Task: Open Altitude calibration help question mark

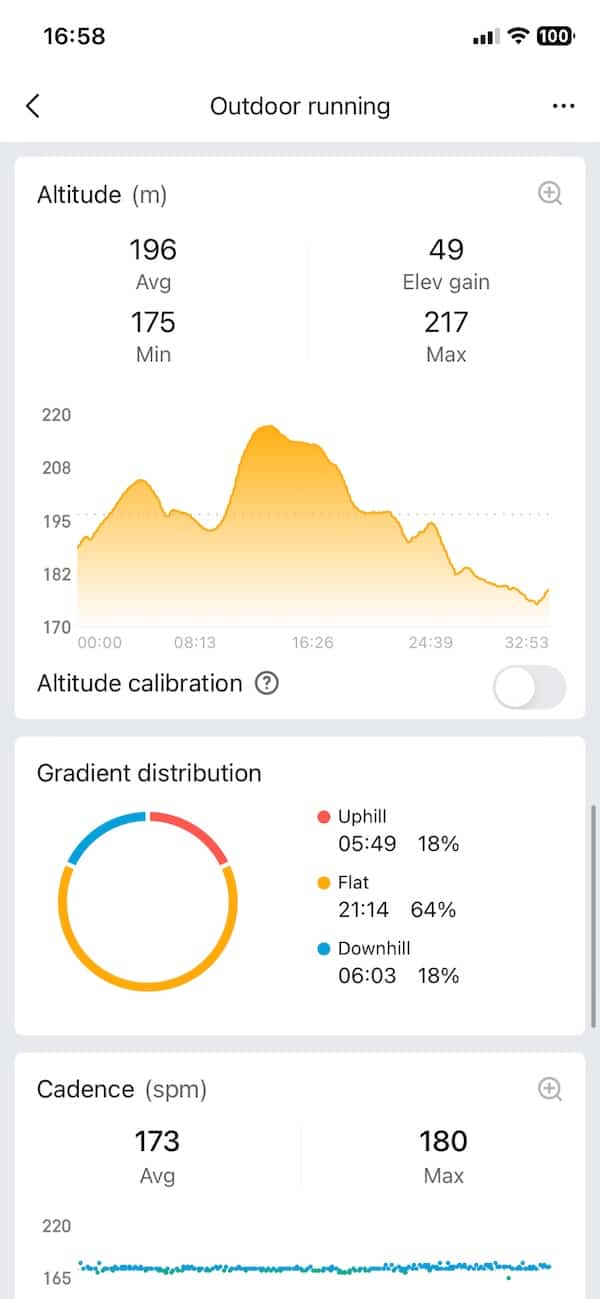Action: 266,684
